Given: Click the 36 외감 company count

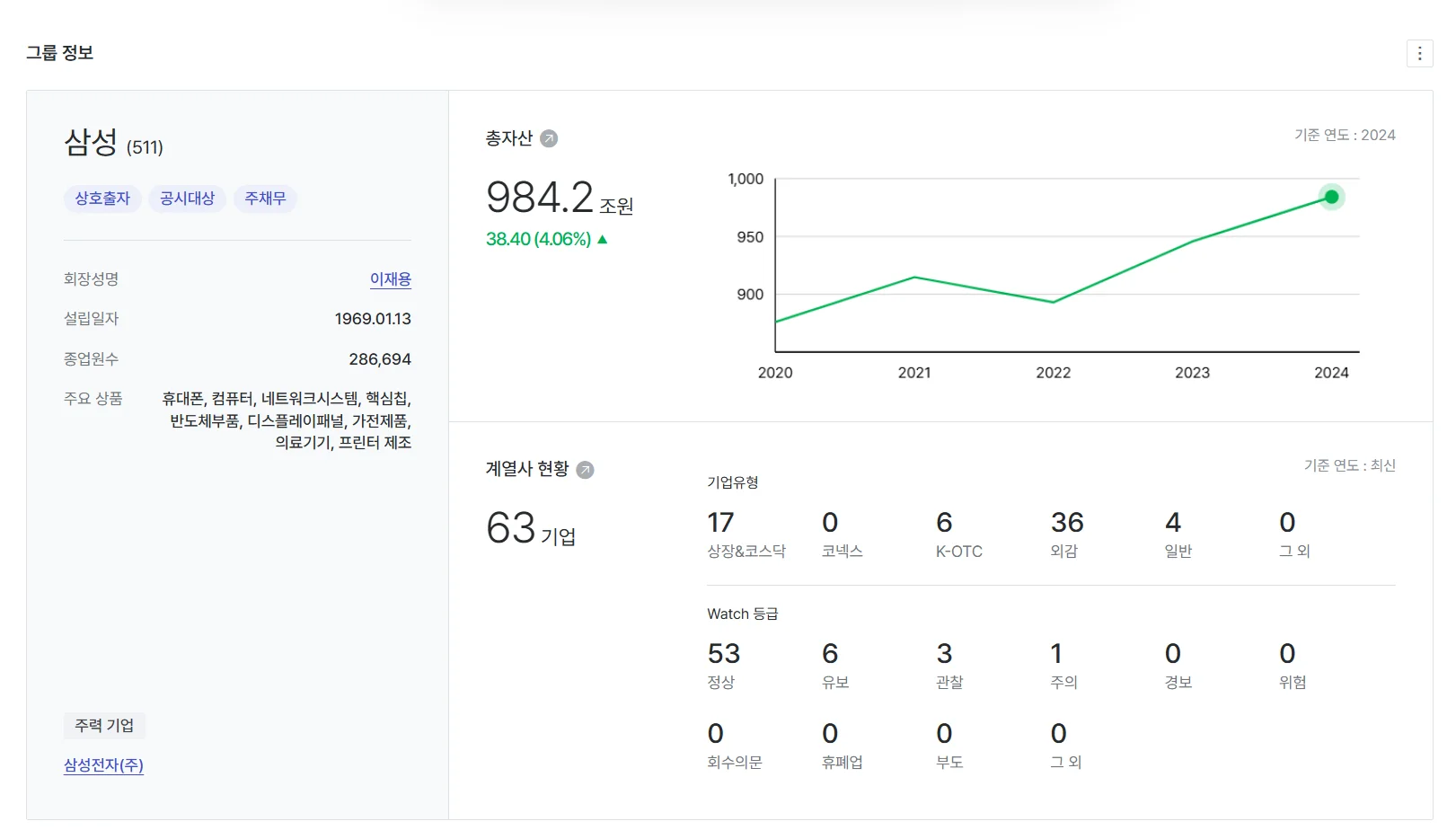Looking at the screenshot, I should coord(1067,523).
